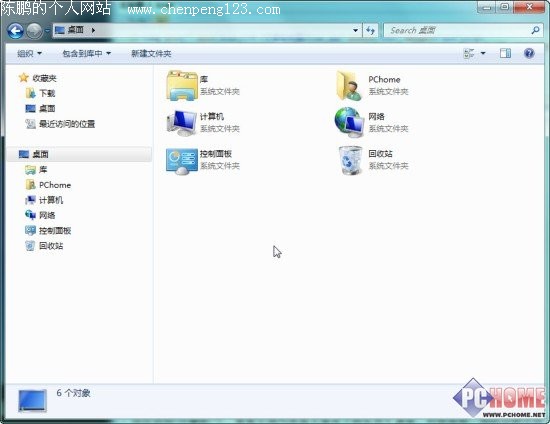Click the Refresh button beside address bar

(x=370, y=31)
